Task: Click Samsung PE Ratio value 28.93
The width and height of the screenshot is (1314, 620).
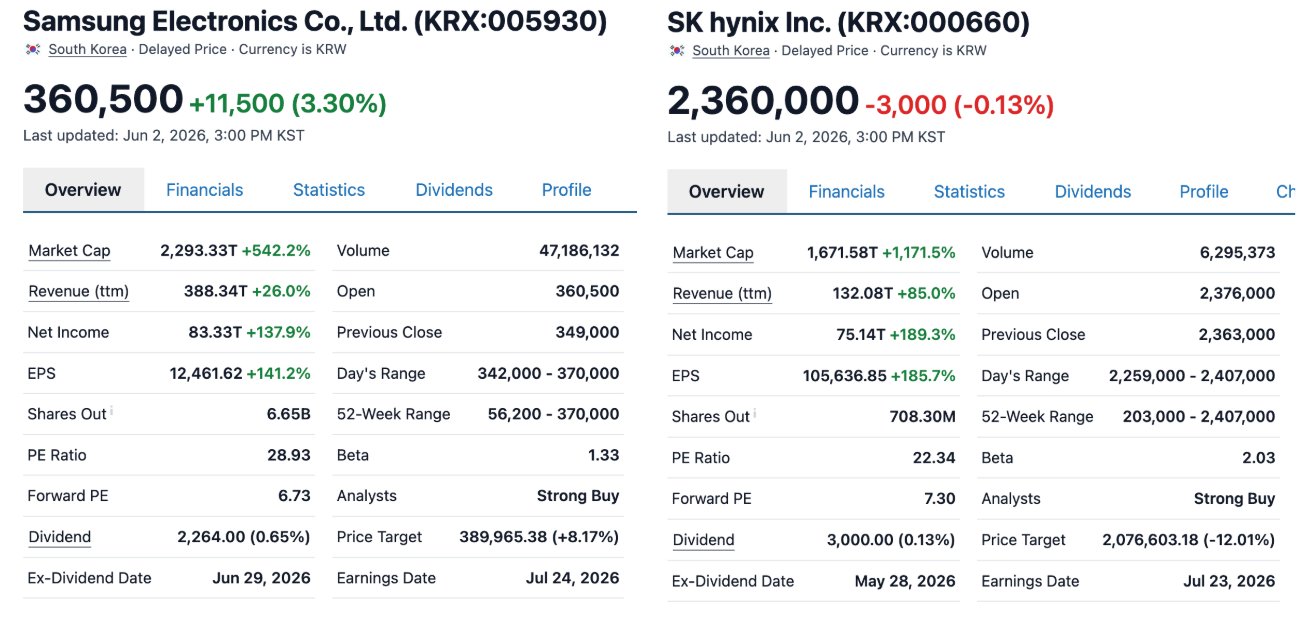Action: 289,455
